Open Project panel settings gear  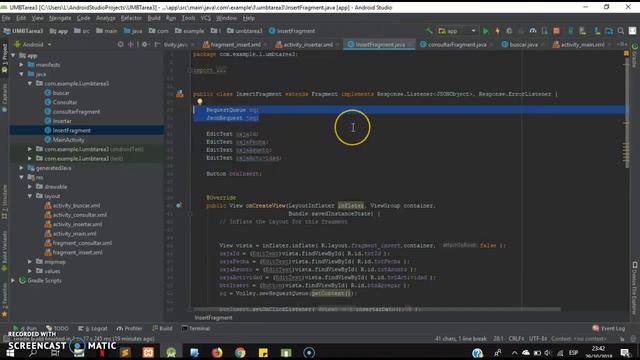pyautogui.click(x=144, y=44)
